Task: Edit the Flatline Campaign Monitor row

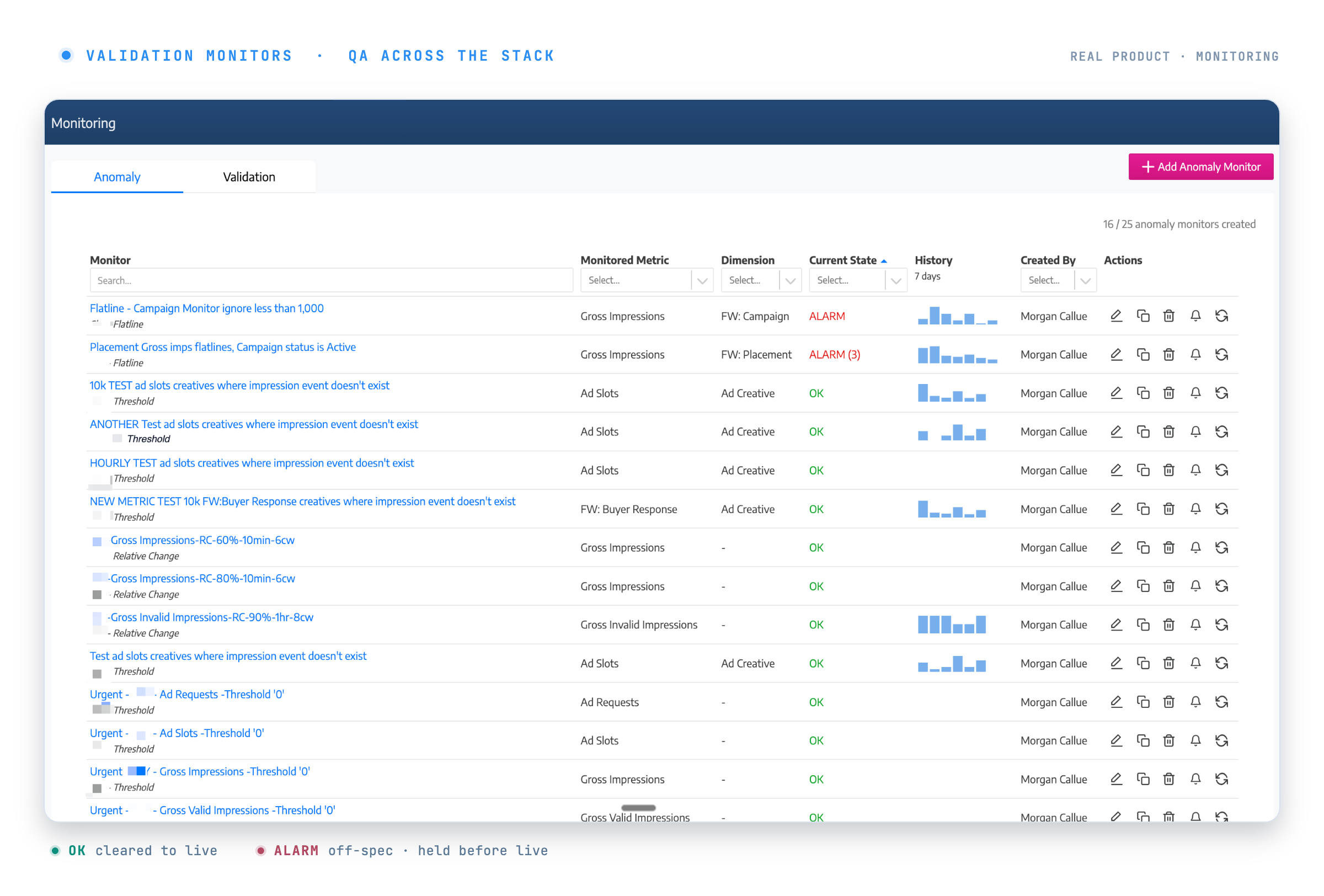Action: [1116, 316]
